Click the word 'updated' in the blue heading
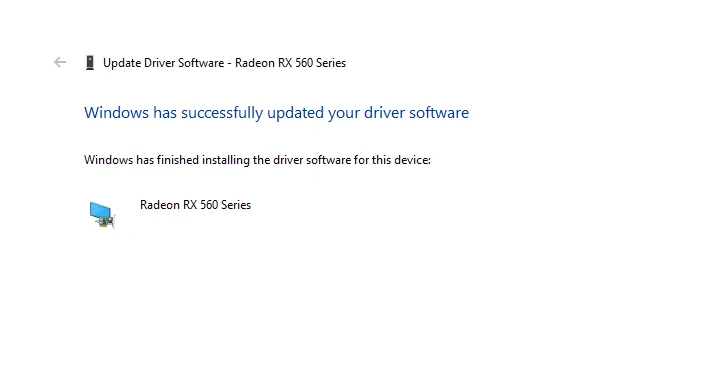Viewport: 716px width, 389px height. (x=295, y=113)
